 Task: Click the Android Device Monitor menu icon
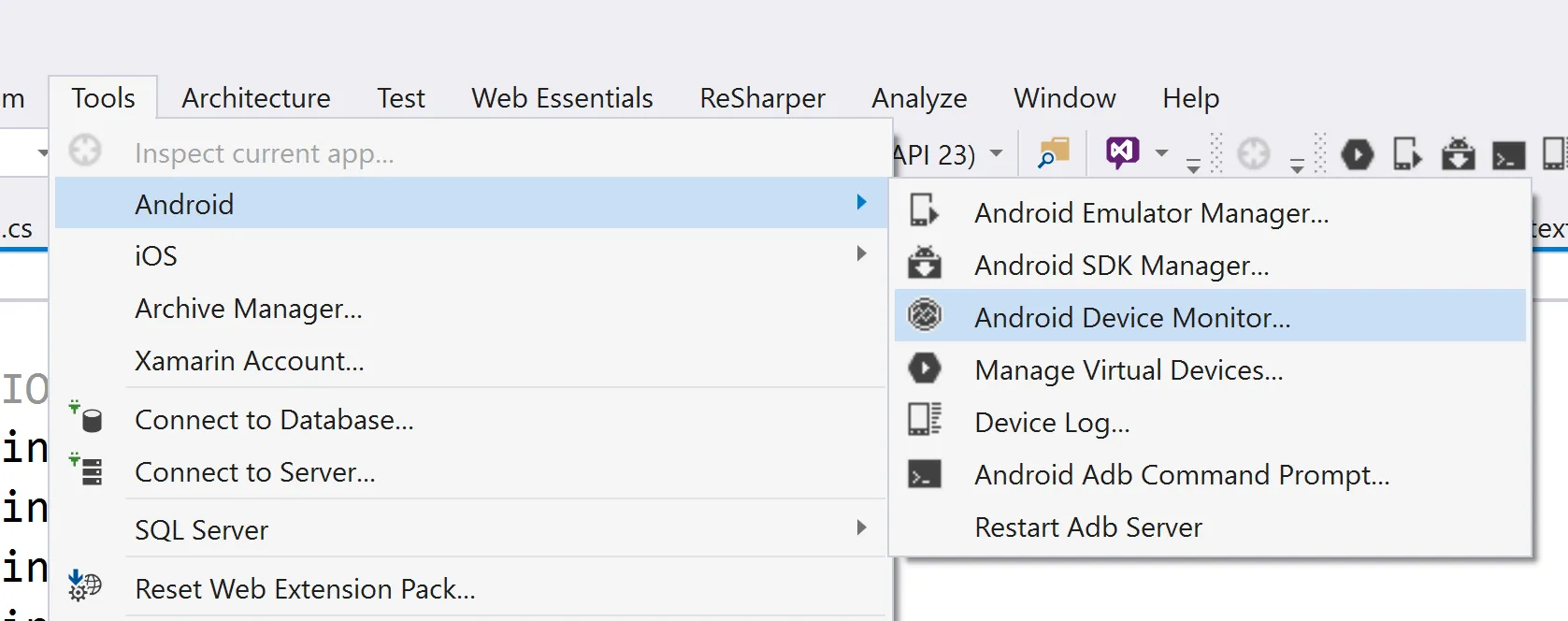[925, 314]
